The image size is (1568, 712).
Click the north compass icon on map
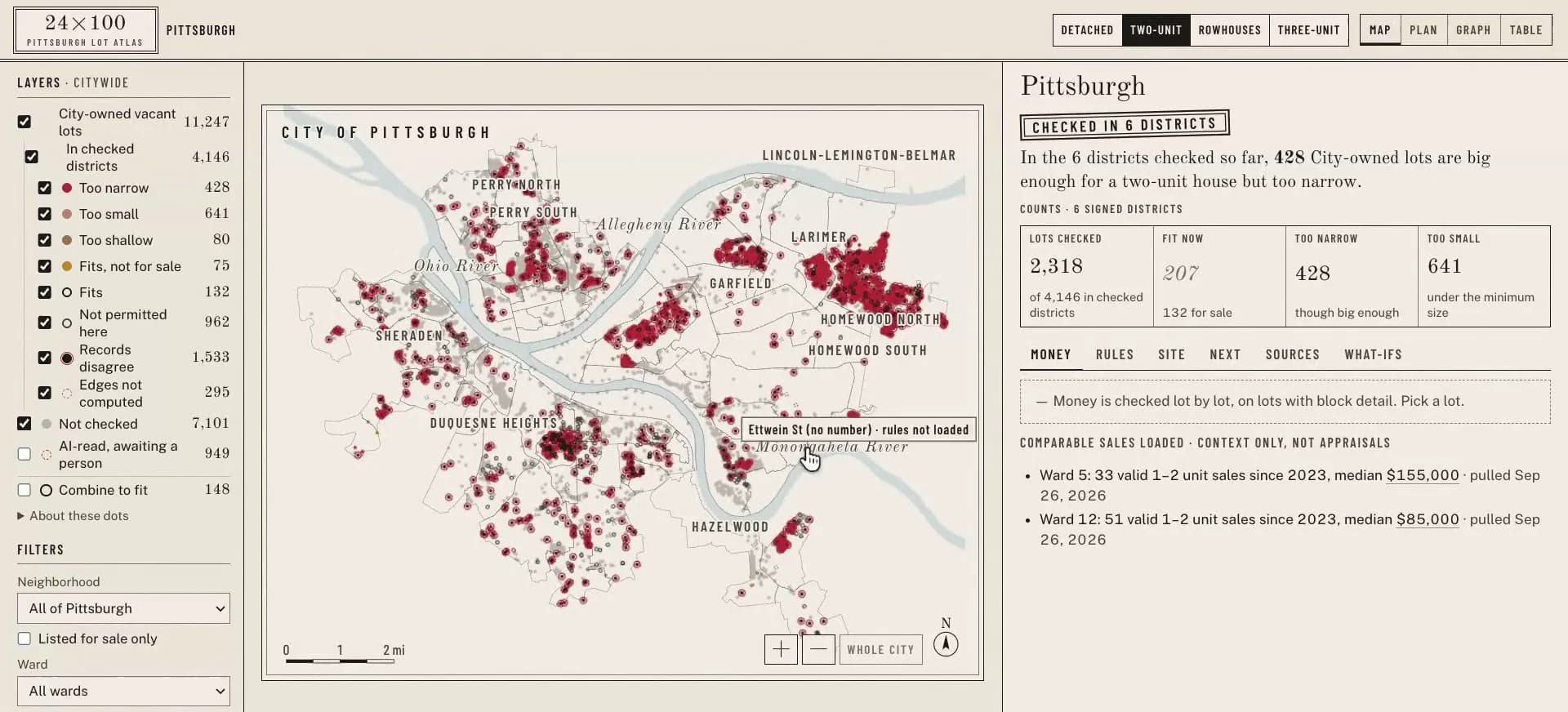[x=946, y=644]
